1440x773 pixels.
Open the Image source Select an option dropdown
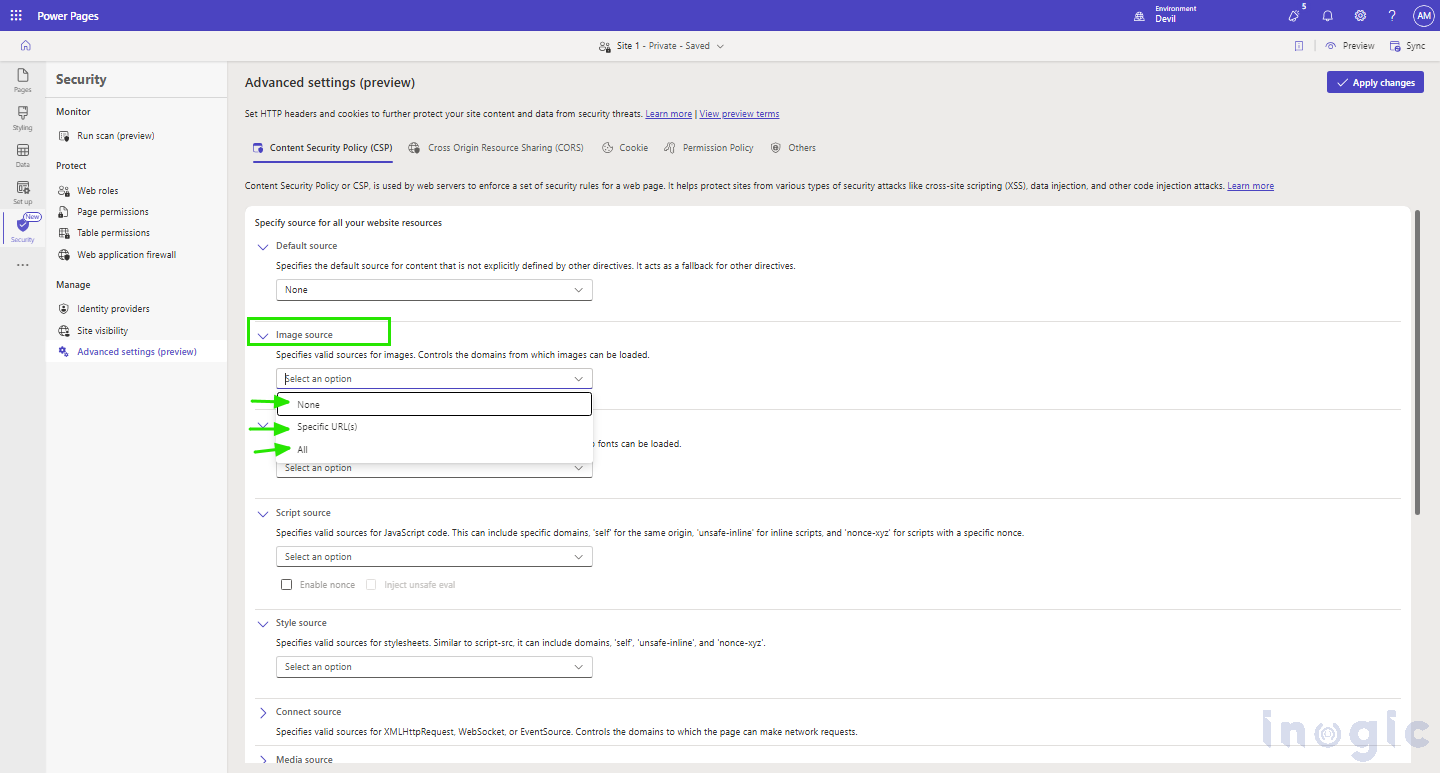(434, 379)
